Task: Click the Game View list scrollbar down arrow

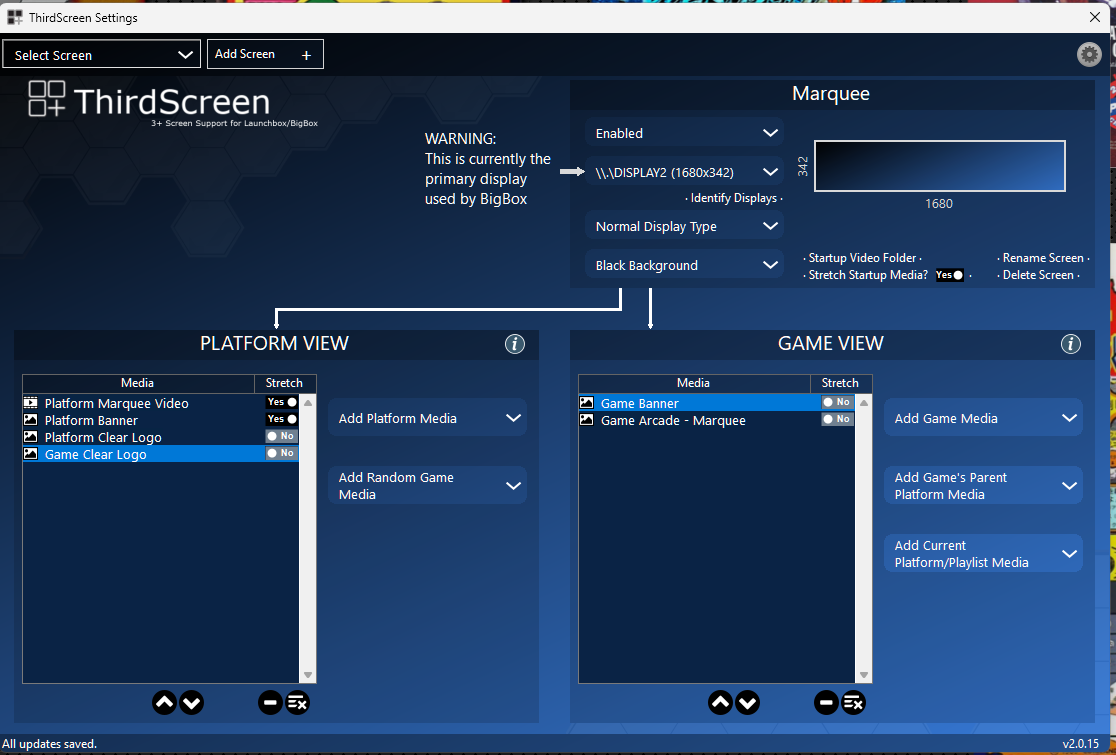Action: point(864,675)
